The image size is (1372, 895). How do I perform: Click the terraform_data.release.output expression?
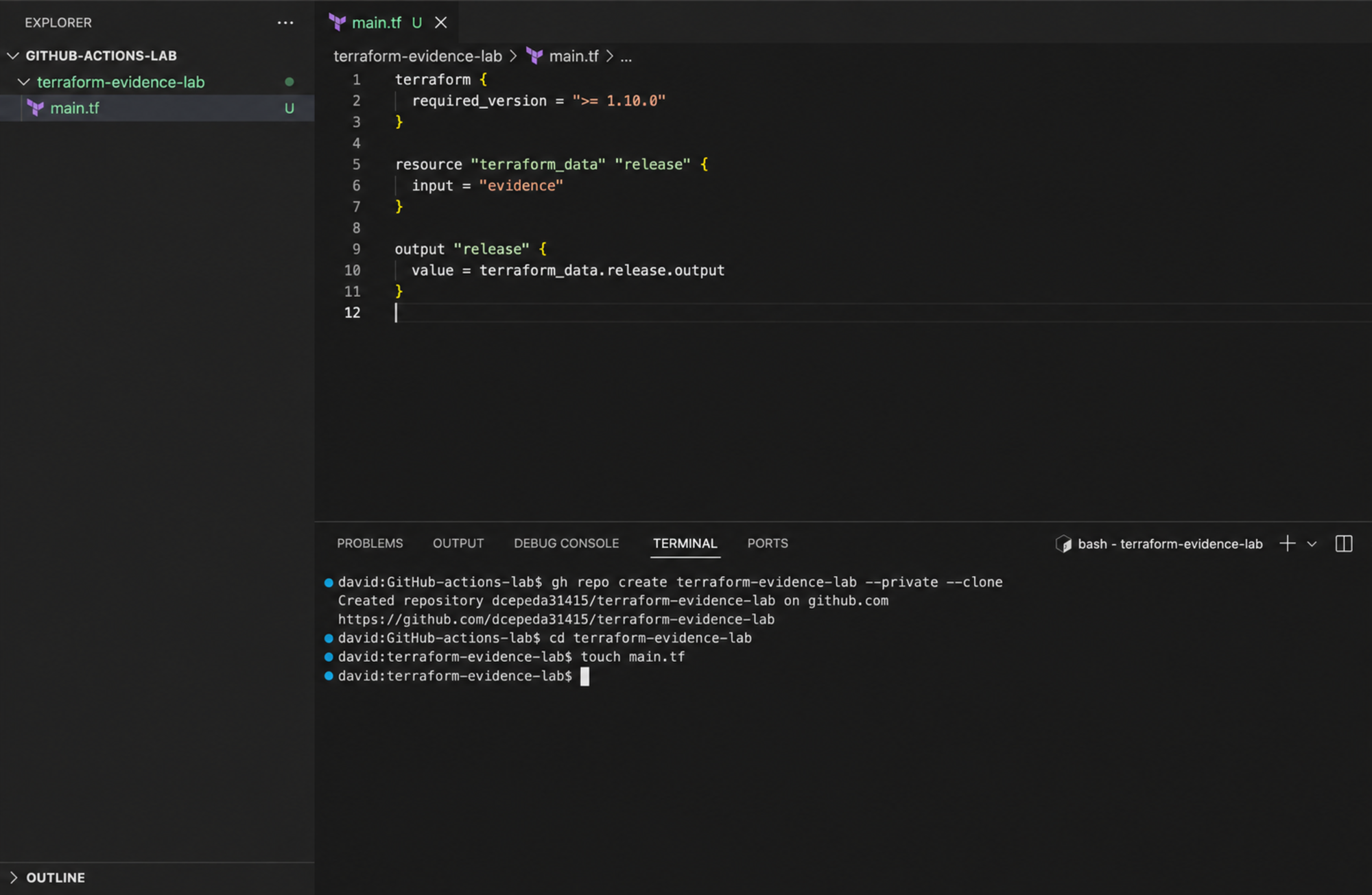point(602,270)
